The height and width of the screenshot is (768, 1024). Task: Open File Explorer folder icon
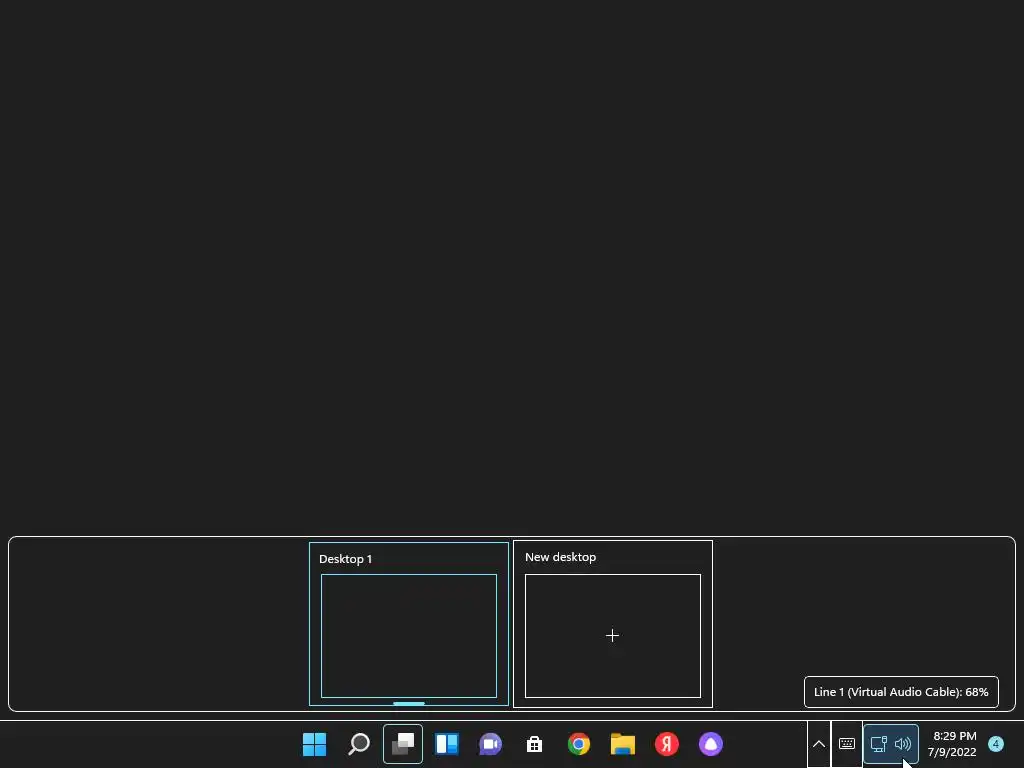point(622,744)
